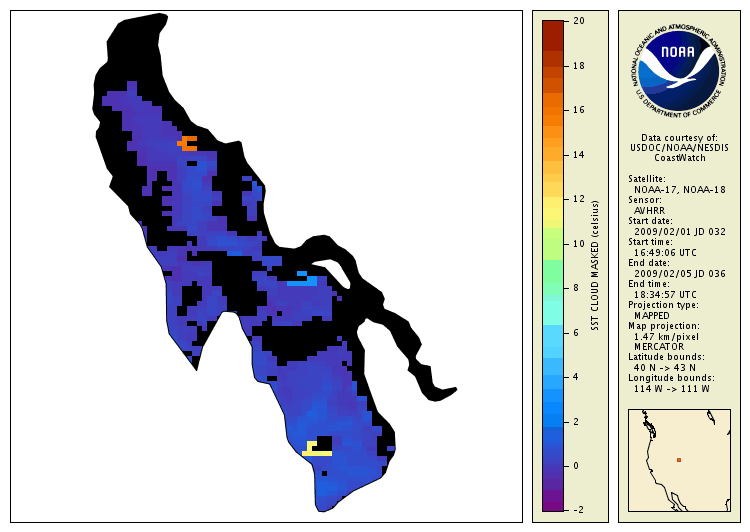
Task: Click the 6 tick label on the colorbar
Action: [576, 333]
